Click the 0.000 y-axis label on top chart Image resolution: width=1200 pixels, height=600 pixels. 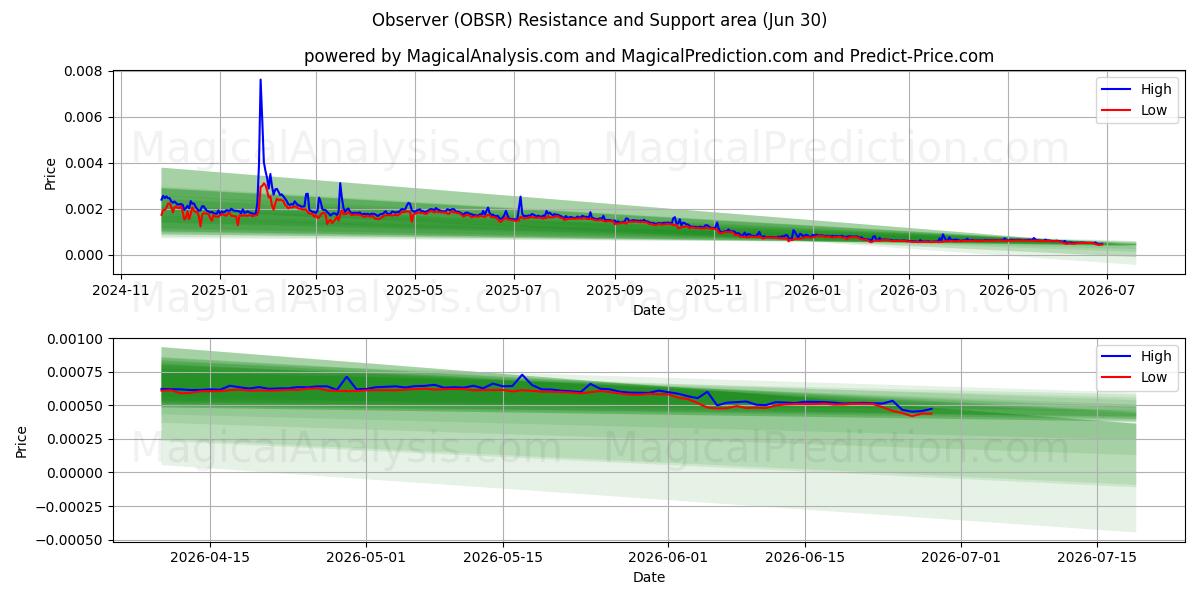(84, 255)
